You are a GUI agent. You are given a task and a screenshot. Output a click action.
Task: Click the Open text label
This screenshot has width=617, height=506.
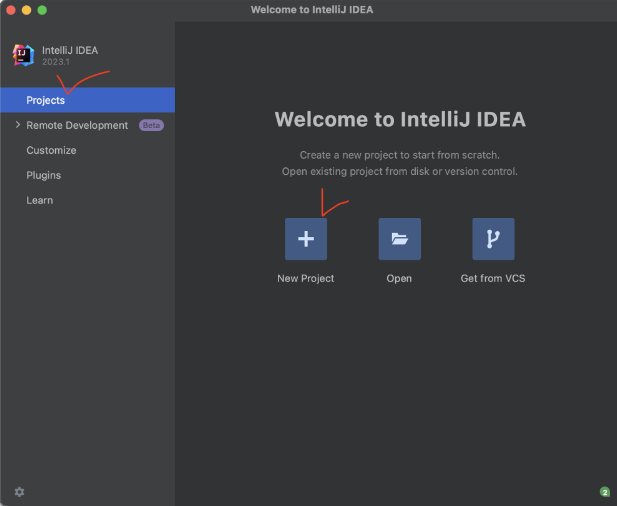[x=399, y=278]
